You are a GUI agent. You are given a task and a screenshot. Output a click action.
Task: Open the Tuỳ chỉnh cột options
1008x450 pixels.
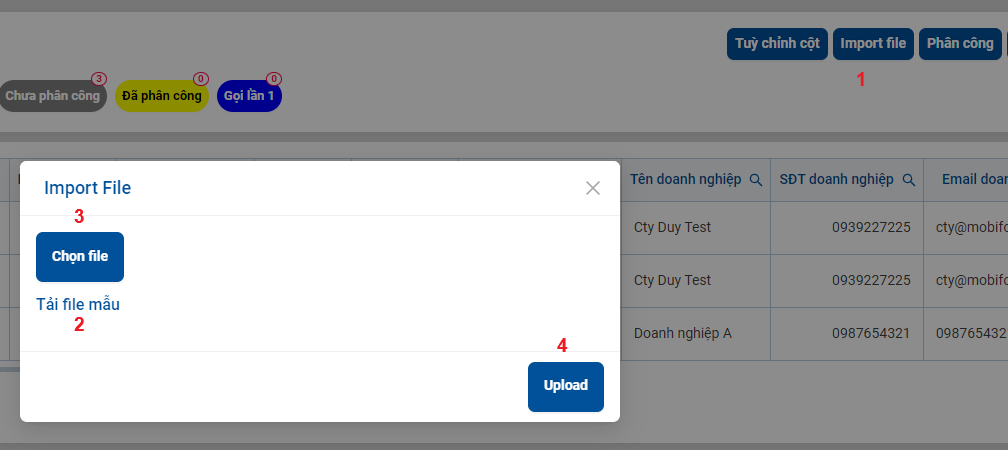pyautogui.click(x=777, y=44)
